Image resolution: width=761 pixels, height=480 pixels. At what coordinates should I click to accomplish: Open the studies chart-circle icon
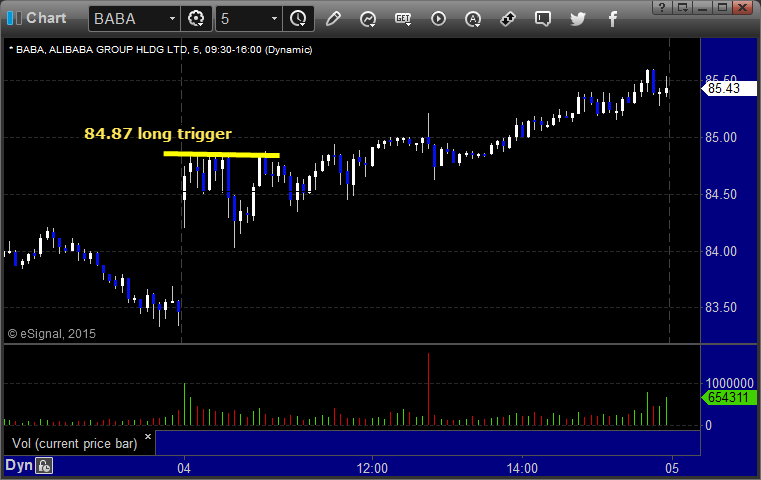point(368,19)
